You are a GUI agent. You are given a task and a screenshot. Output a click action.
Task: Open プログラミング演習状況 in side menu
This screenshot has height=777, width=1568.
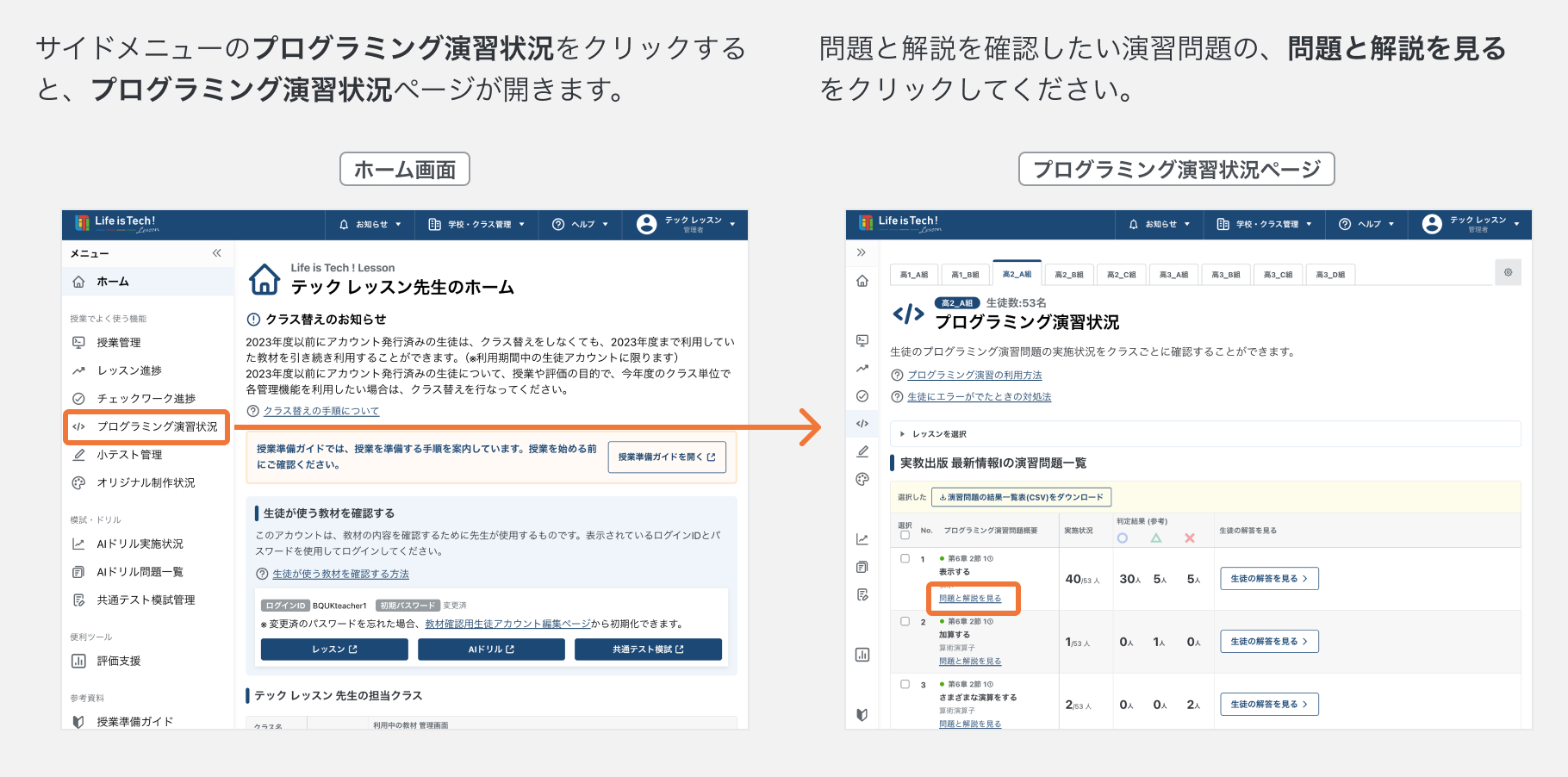coord(146,426)
